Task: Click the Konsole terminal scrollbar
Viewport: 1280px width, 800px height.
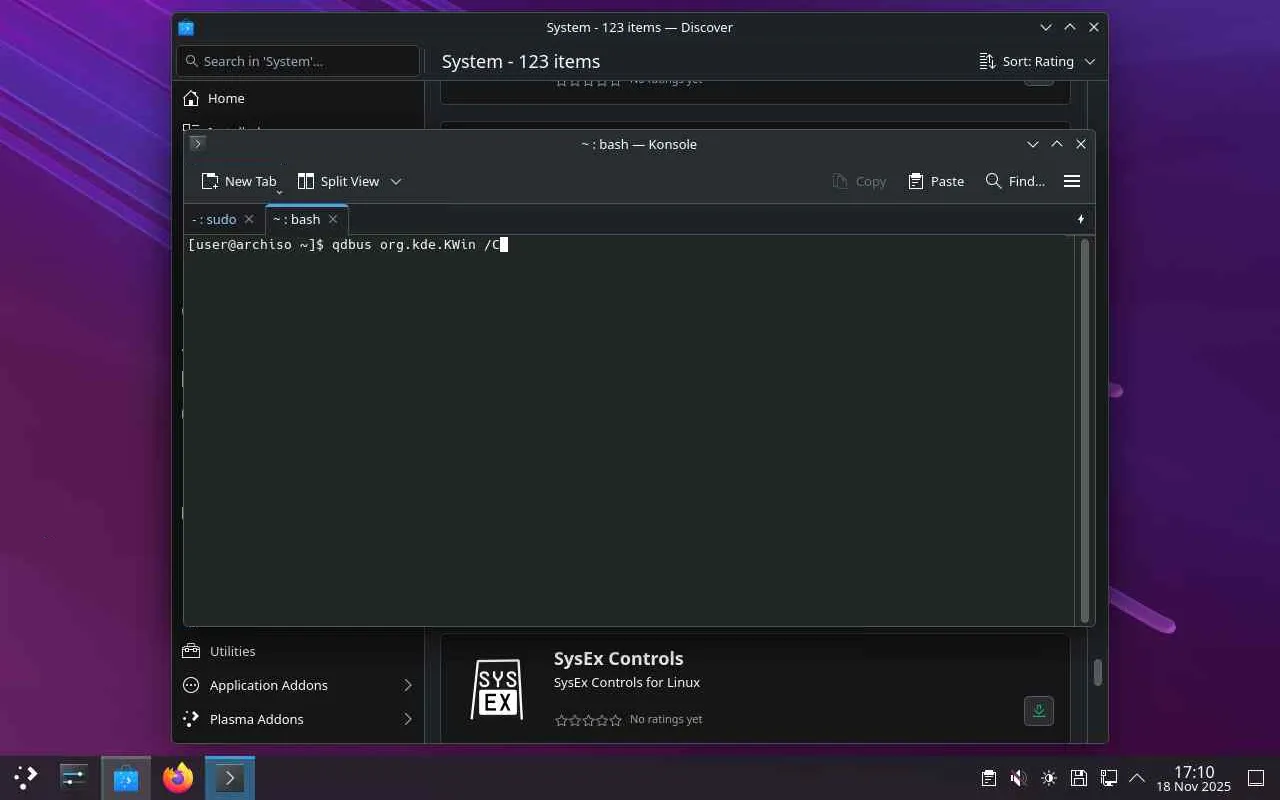Action: (1085, 430)
